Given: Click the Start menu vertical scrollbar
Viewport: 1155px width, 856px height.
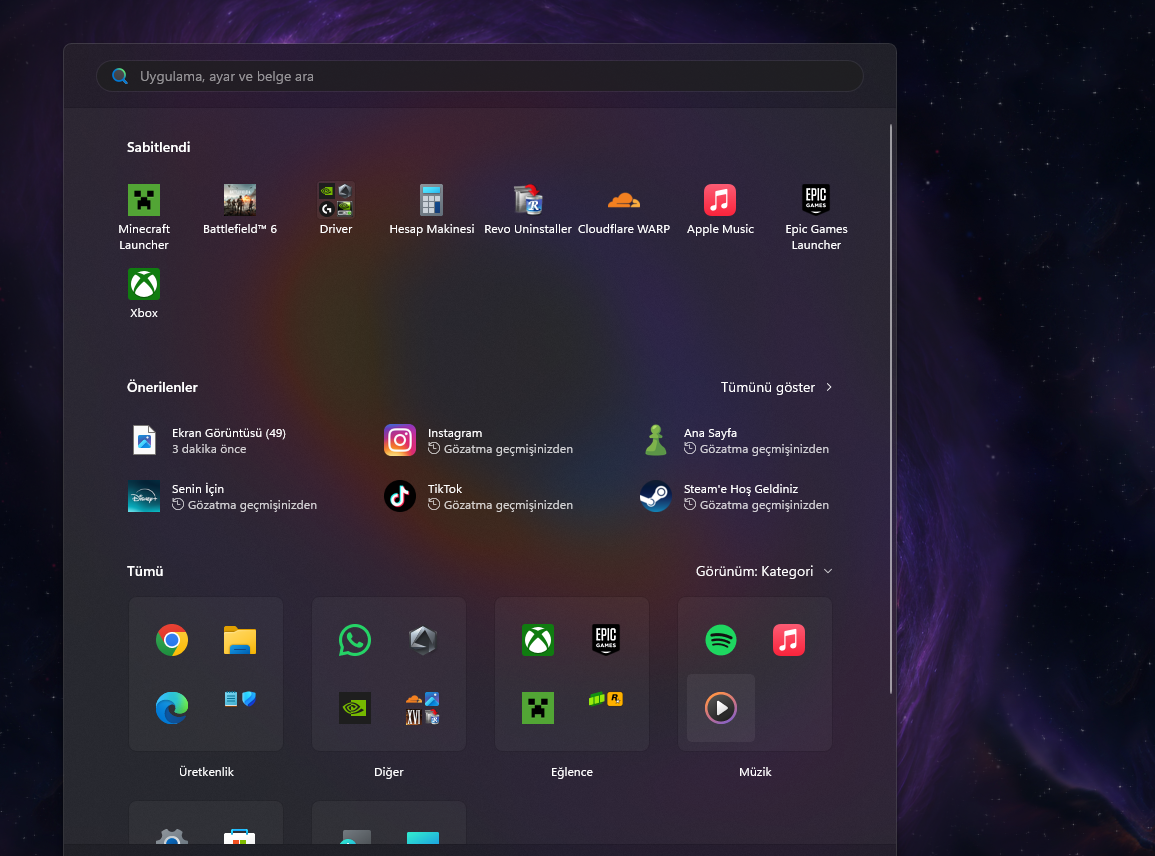Looking at the screenshot, I should click(891, 409).
